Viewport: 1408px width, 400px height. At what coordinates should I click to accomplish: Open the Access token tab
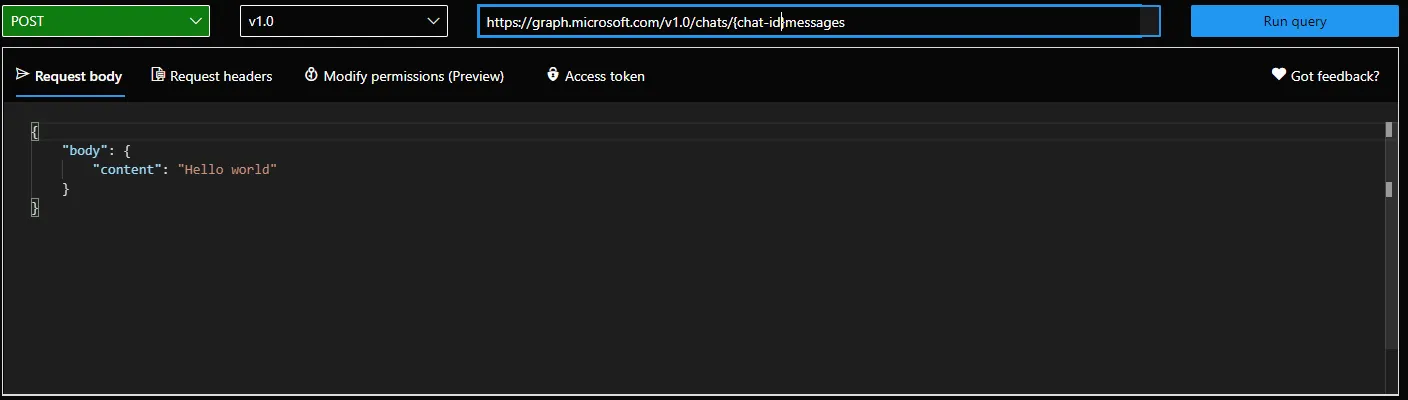pos(604,76)
